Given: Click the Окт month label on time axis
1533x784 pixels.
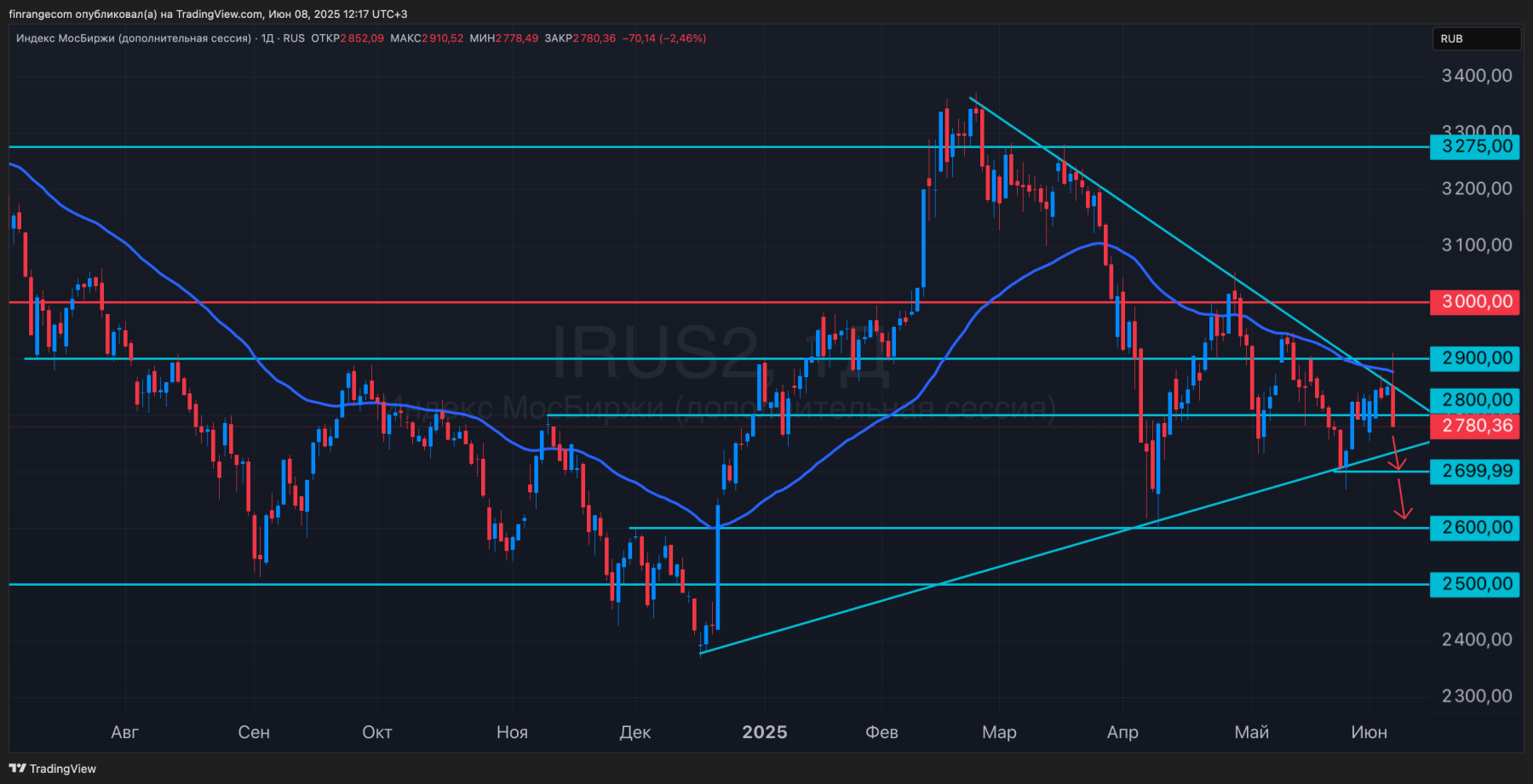Looking at the screenshot, I should (377, 732).
